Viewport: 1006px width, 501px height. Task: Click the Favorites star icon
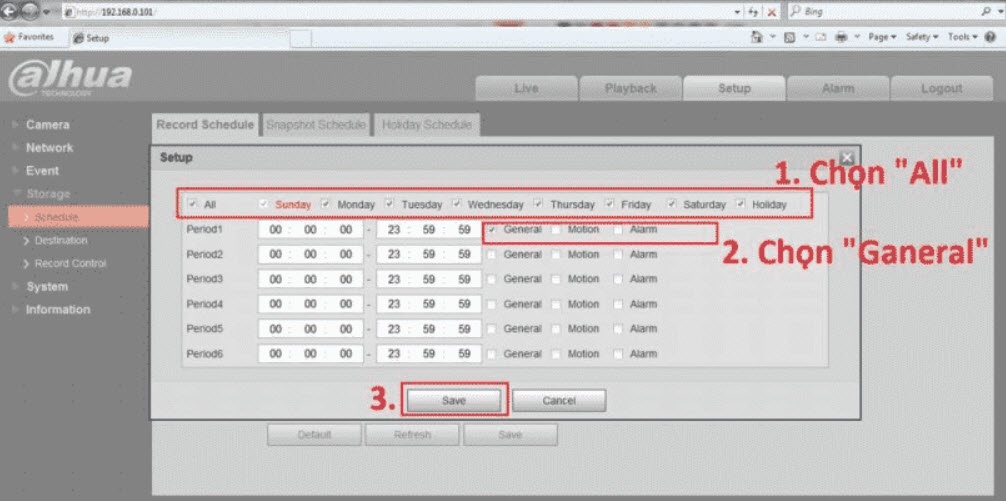[x=10, y=37]
